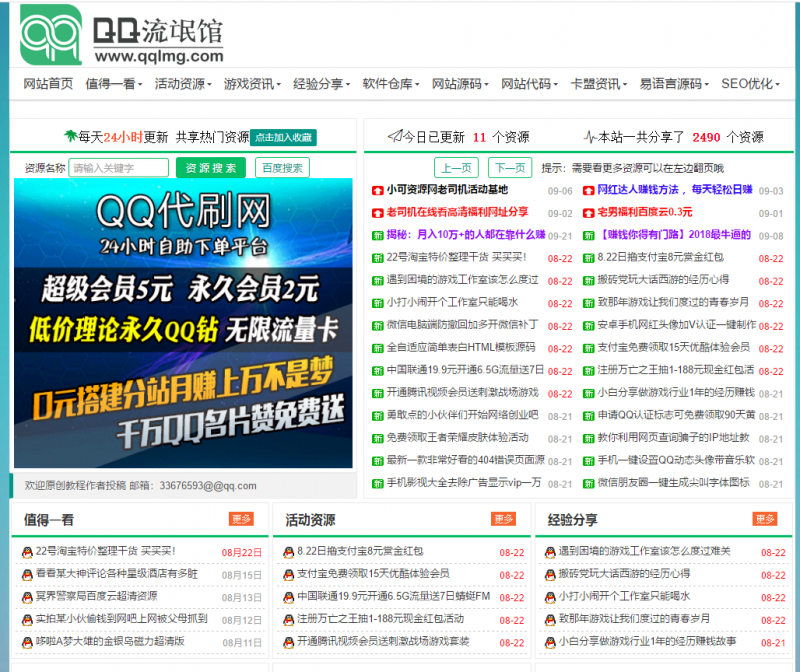Viewport: 800px width, 672px height.
Task: Open 8.22日撸支付宝8元赏金红包 in update list
Action: pyautogui.click(x=661, y=258)
